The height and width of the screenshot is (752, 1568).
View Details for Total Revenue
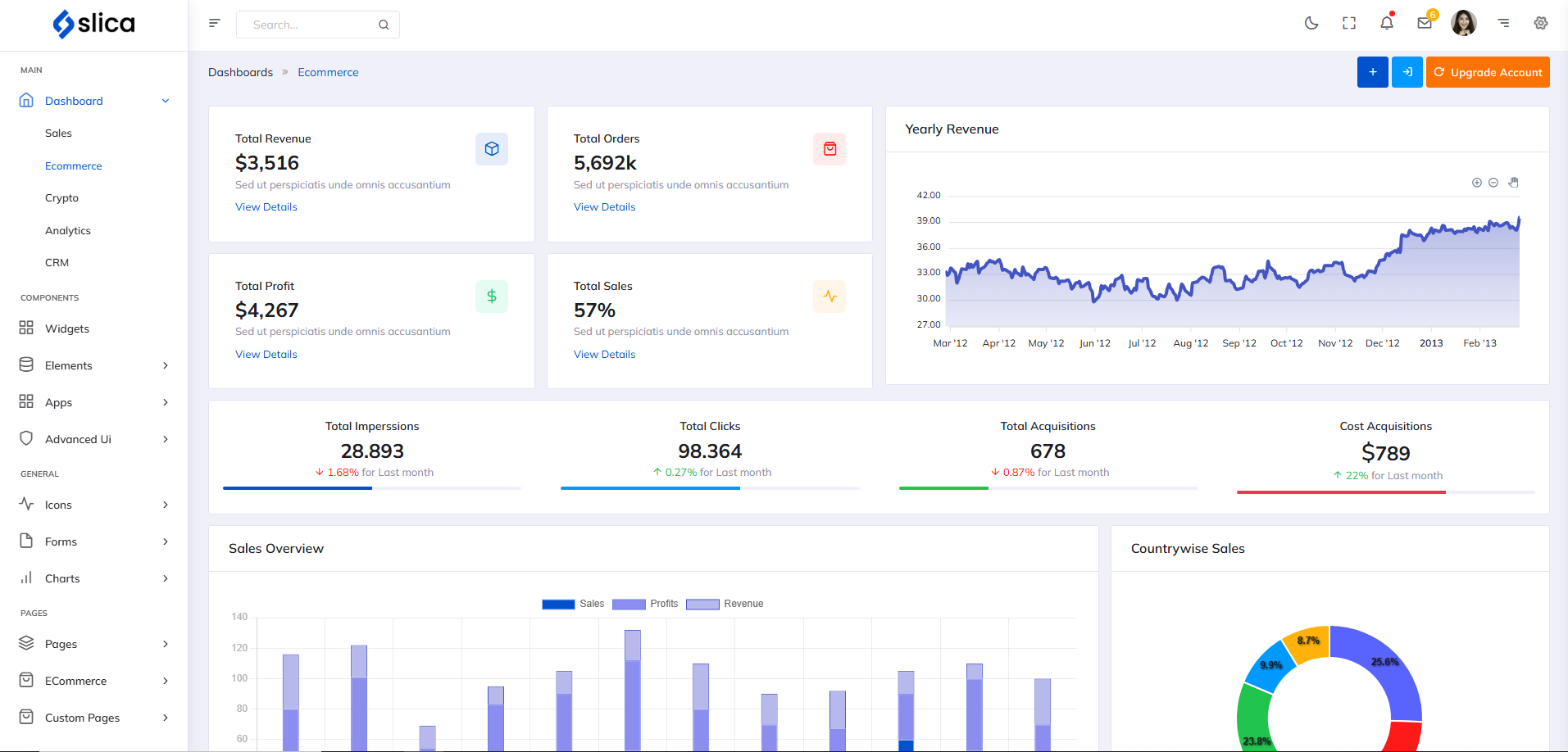click(x=266, y=206)
